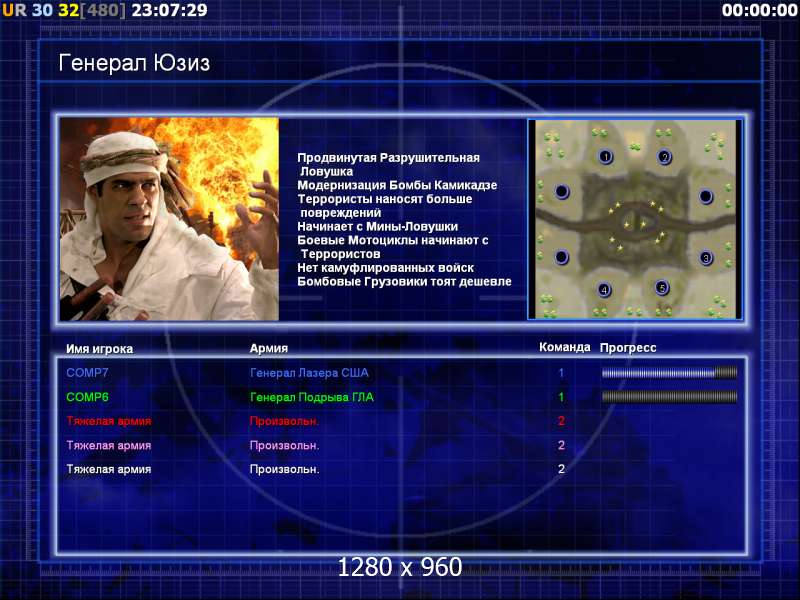Click "Продвинутая Разрушительная" ability text
Image resolution: width=800 pixels, height=600 pixels.
pyautogui.click(x=388, y=158)
